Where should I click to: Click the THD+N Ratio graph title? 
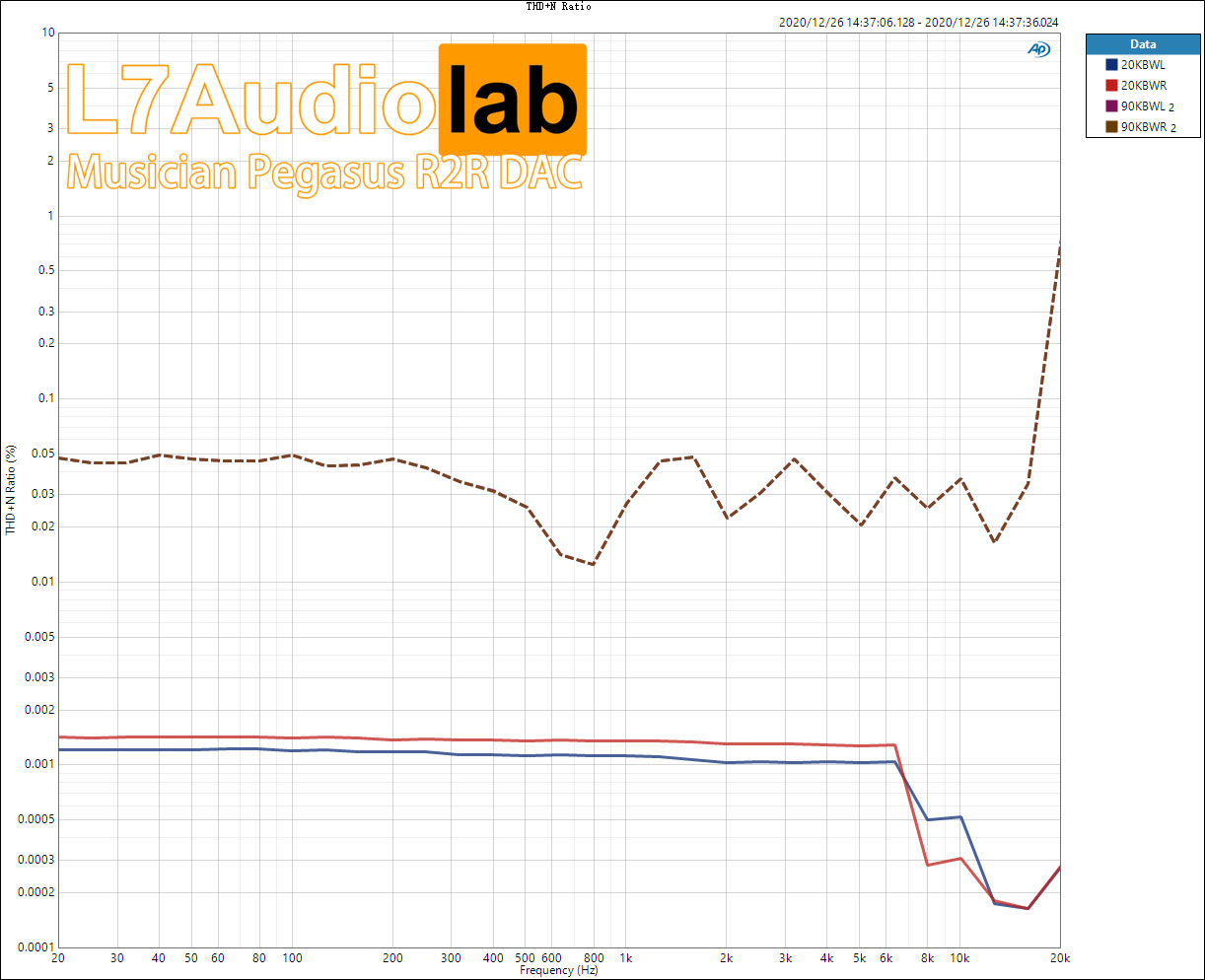tap(558, 6)
